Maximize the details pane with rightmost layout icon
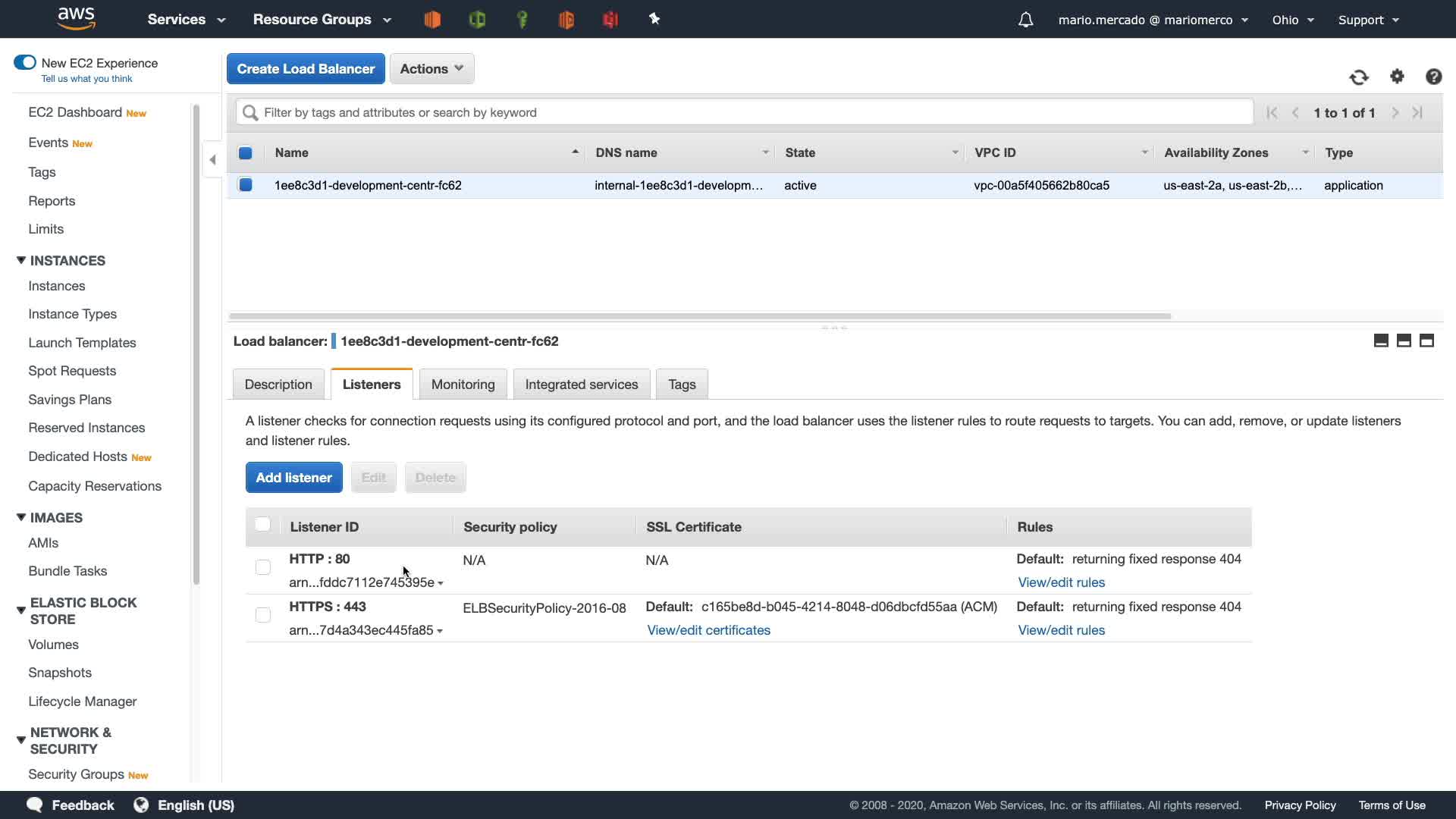The width and height of the screenshot is (1456, 819). click(x=1426, y=340)
